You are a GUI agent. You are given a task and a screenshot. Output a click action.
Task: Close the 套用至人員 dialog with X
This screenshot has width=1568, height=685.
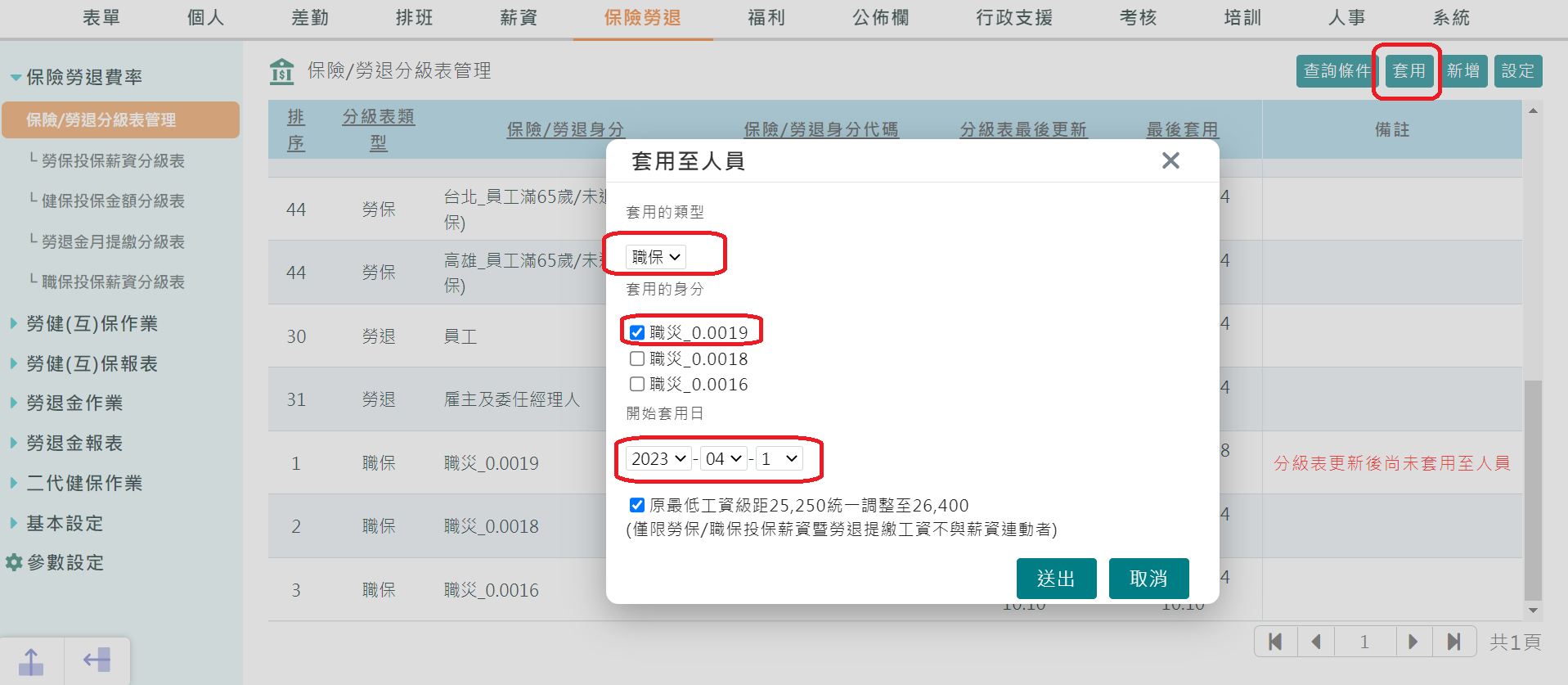point(1170,160)
